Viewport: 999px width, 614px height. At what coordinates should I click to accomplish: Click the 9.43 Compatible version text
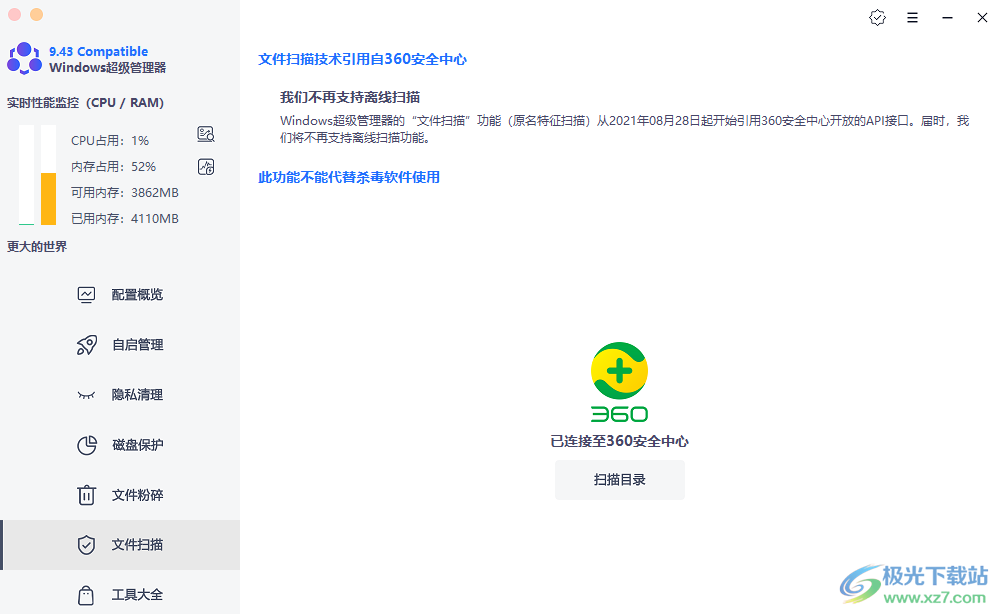pos(99,52)
